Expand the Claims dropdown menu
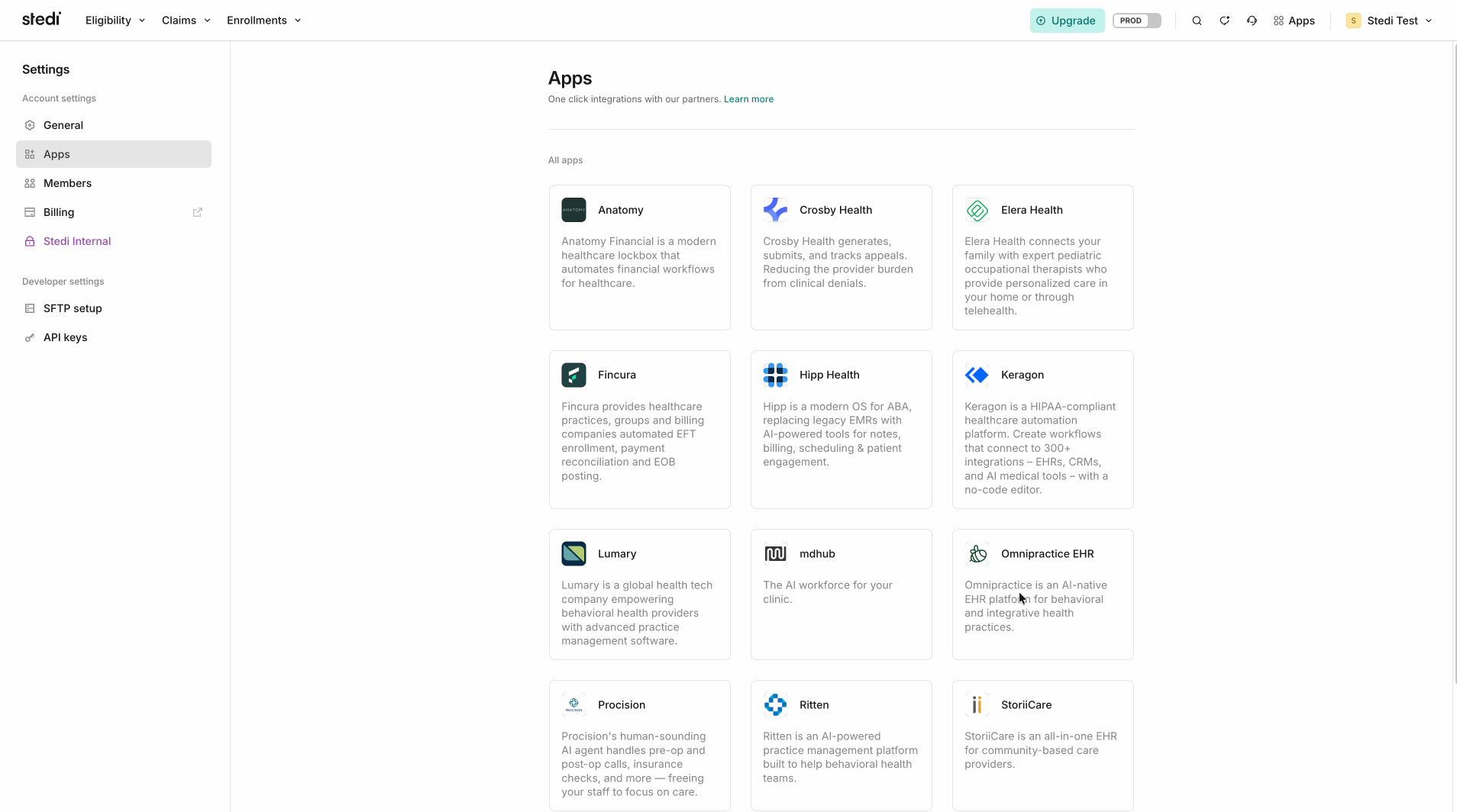1457x812 pixels. (186, 21)
